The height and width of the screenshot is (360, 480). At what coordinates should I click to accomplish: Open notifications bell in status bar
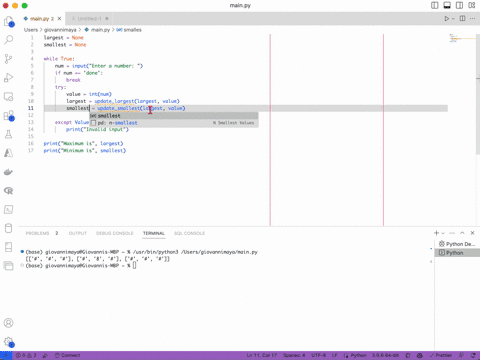[x=473, y=355]
